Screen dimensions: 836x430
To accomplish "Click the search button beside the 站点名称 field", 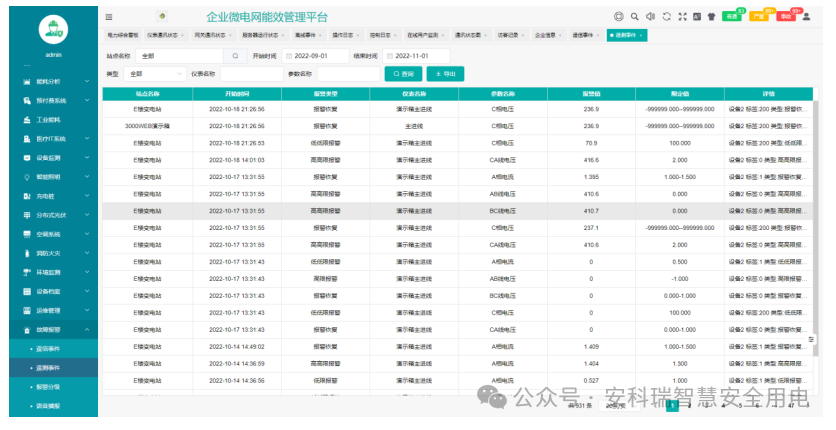I will pos(235,56).
